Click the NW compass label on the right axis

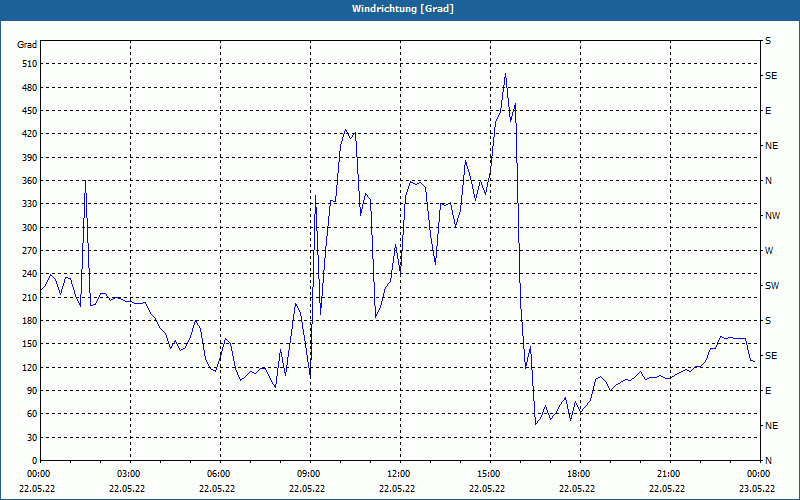772,216
